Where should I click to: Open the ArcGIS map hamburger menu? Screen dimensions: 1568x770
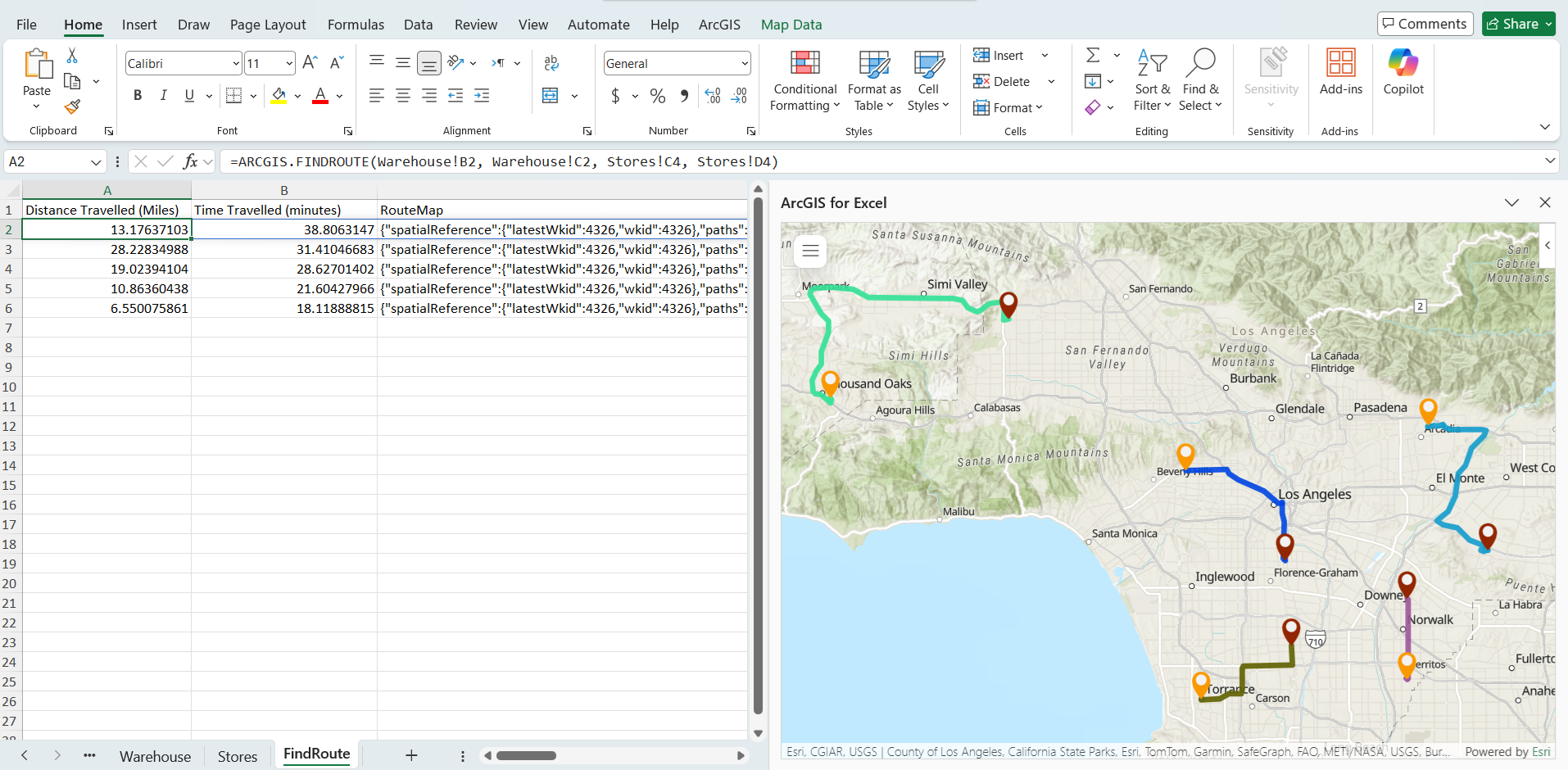[810, 251]
